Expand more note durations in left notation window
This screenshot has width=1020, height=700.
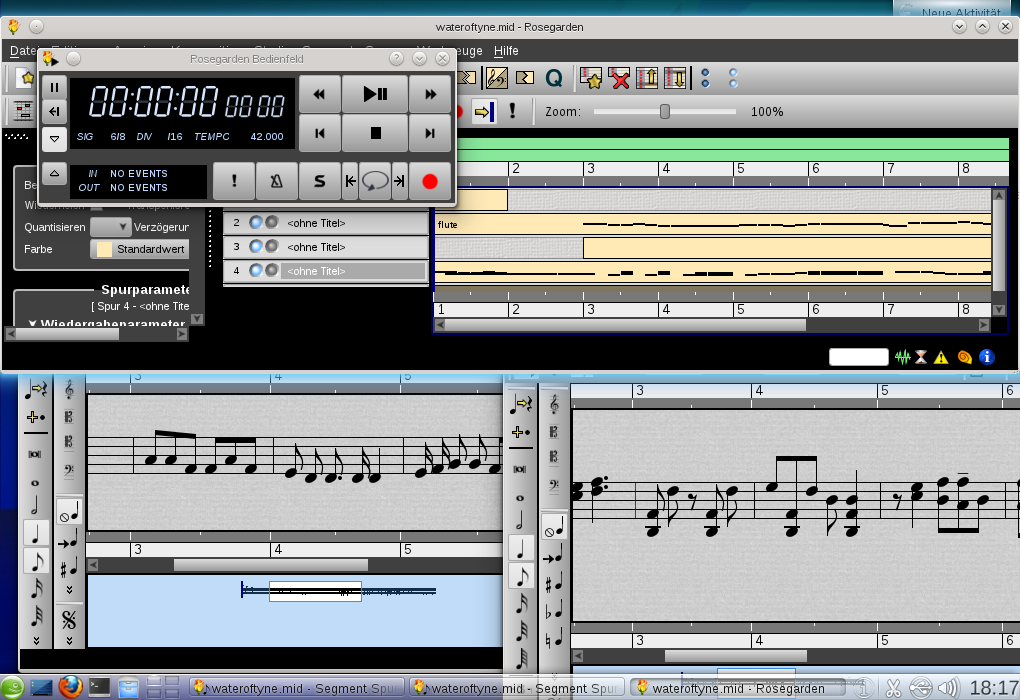36,641
